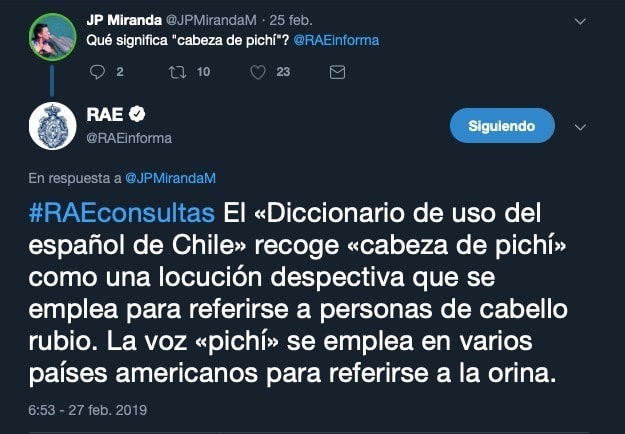This screenshot has width=625, height=434.
Task: Like JP Miranda's tweet with the heart icon
Action: click(x=257, y=71)
